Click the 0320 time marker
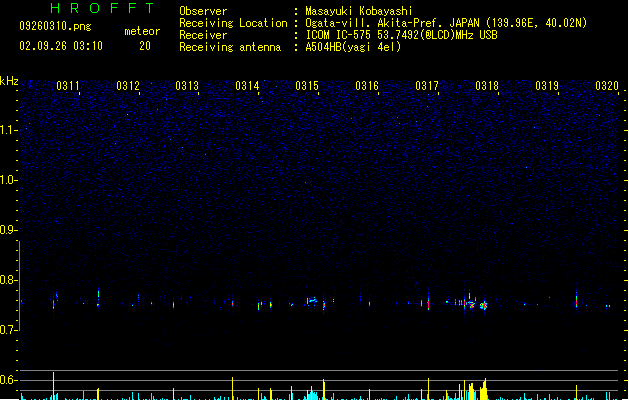The height and width of the screenshot is (400, 629). (607, 86)
